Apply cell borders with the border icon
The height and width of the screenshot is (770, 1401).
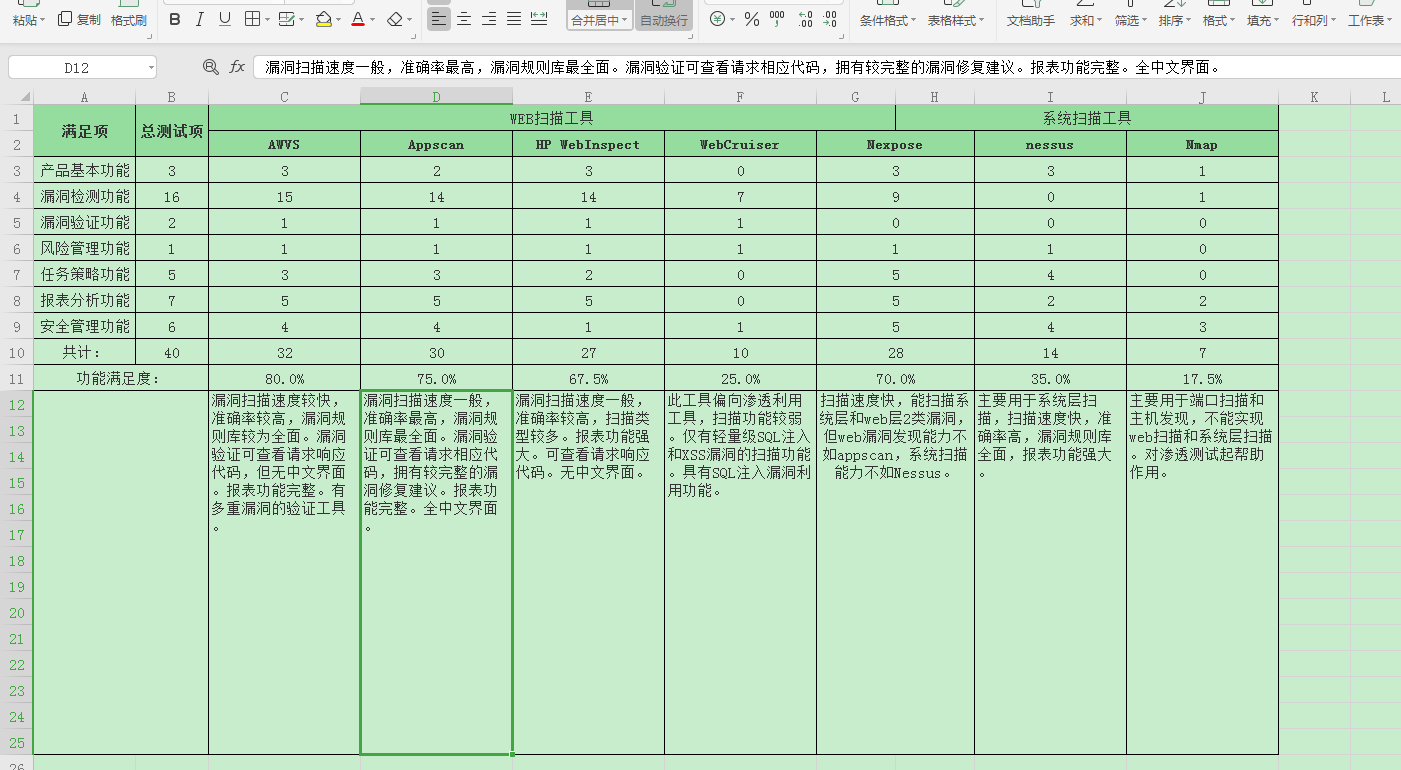coord(252,19)
